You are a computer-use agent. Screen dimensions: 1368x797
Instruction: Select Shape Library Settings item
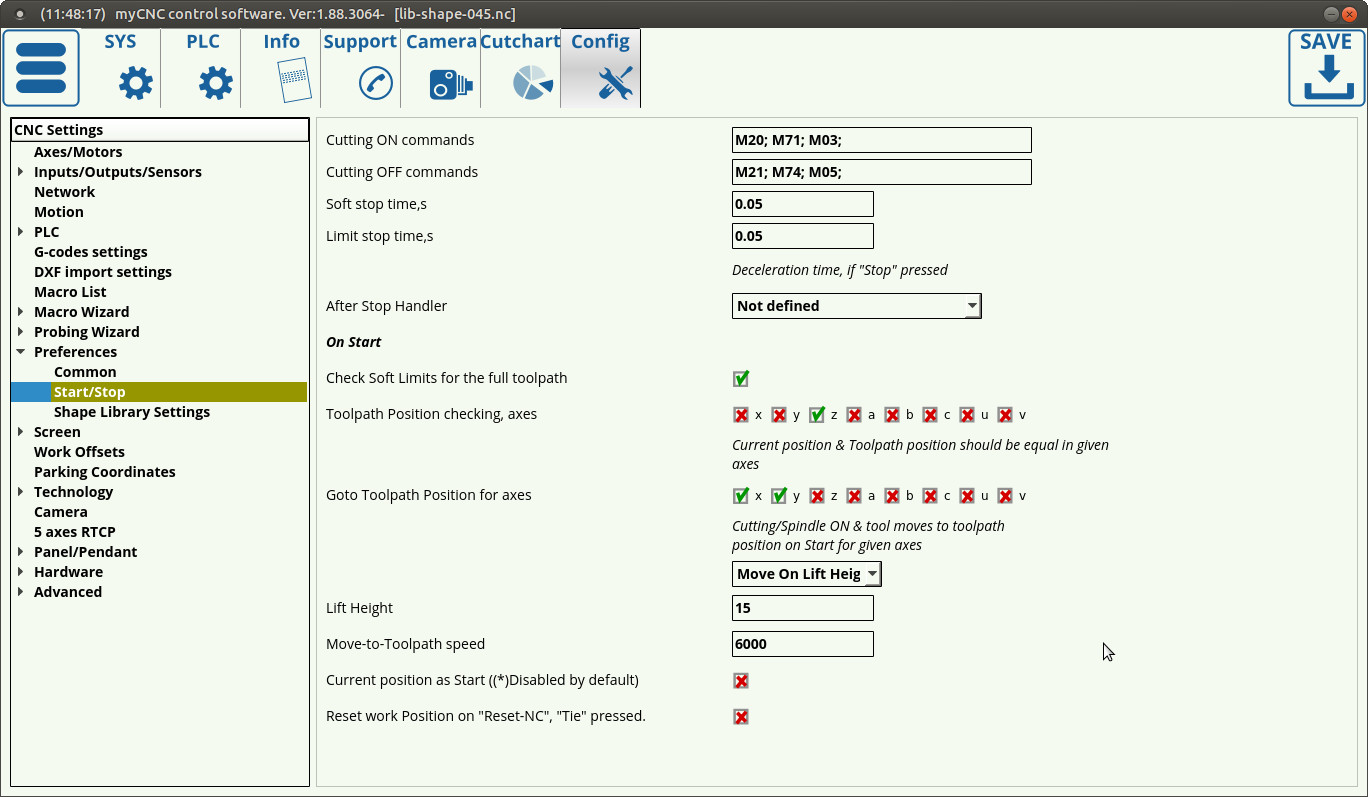pos(132,412)
